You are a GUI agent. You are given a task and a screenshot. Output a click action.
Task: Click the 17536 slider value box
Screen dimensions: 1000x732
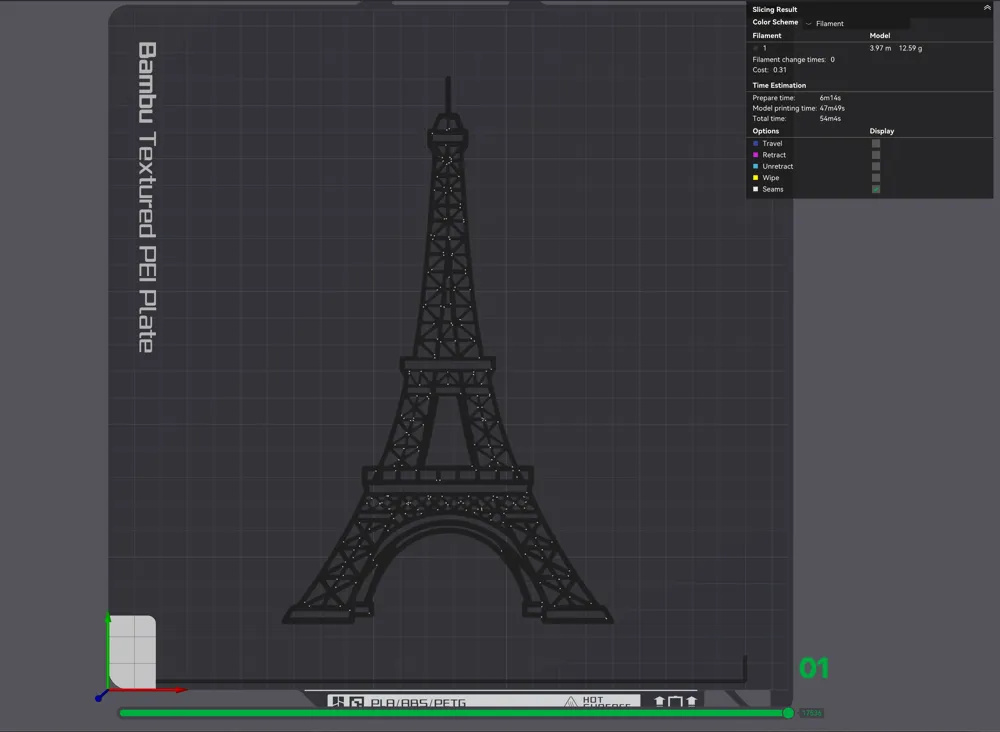[811, 713]
